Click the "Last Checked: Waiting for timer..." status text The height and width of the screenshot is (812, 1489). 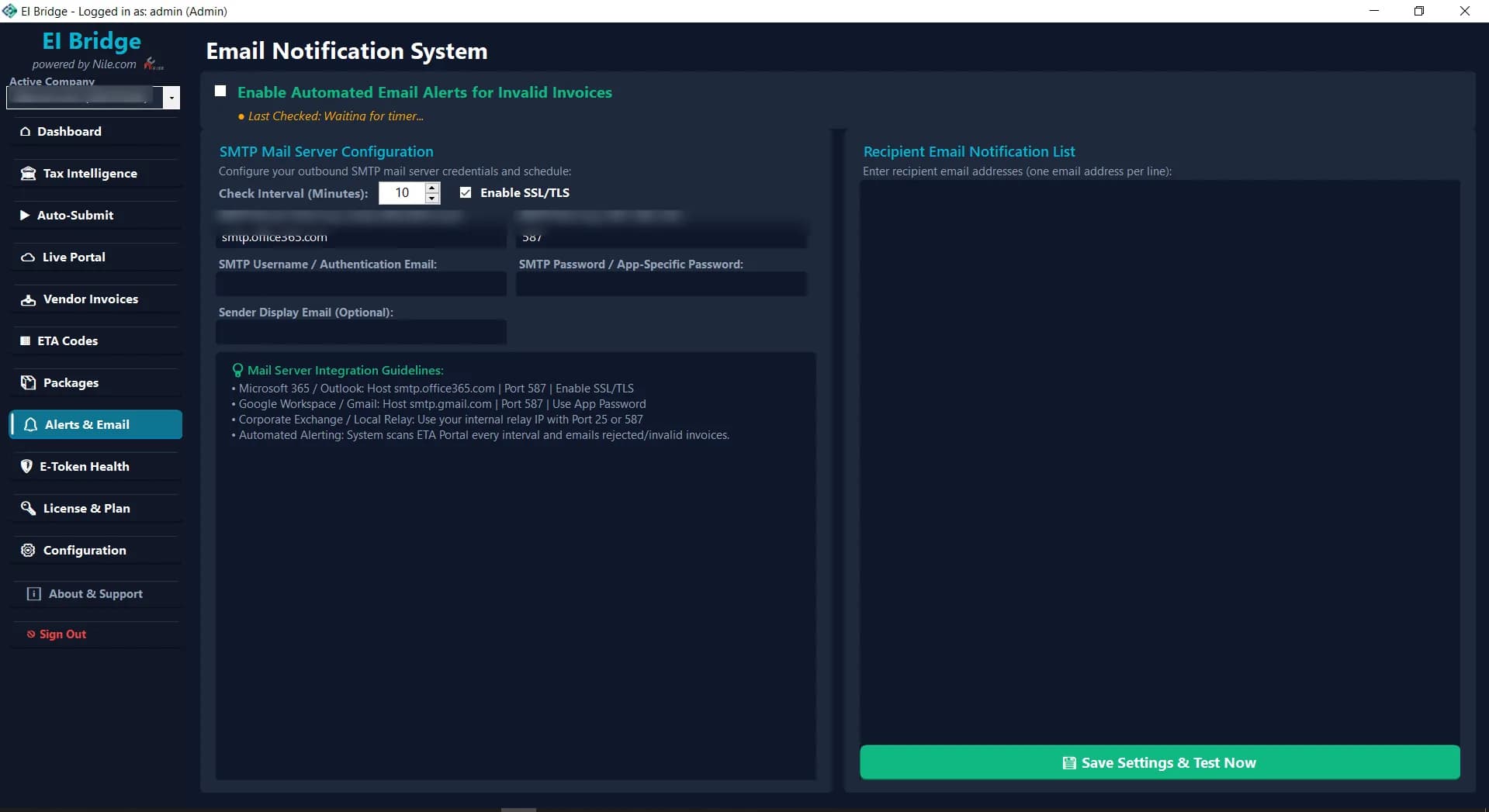[x=336, y=116]
